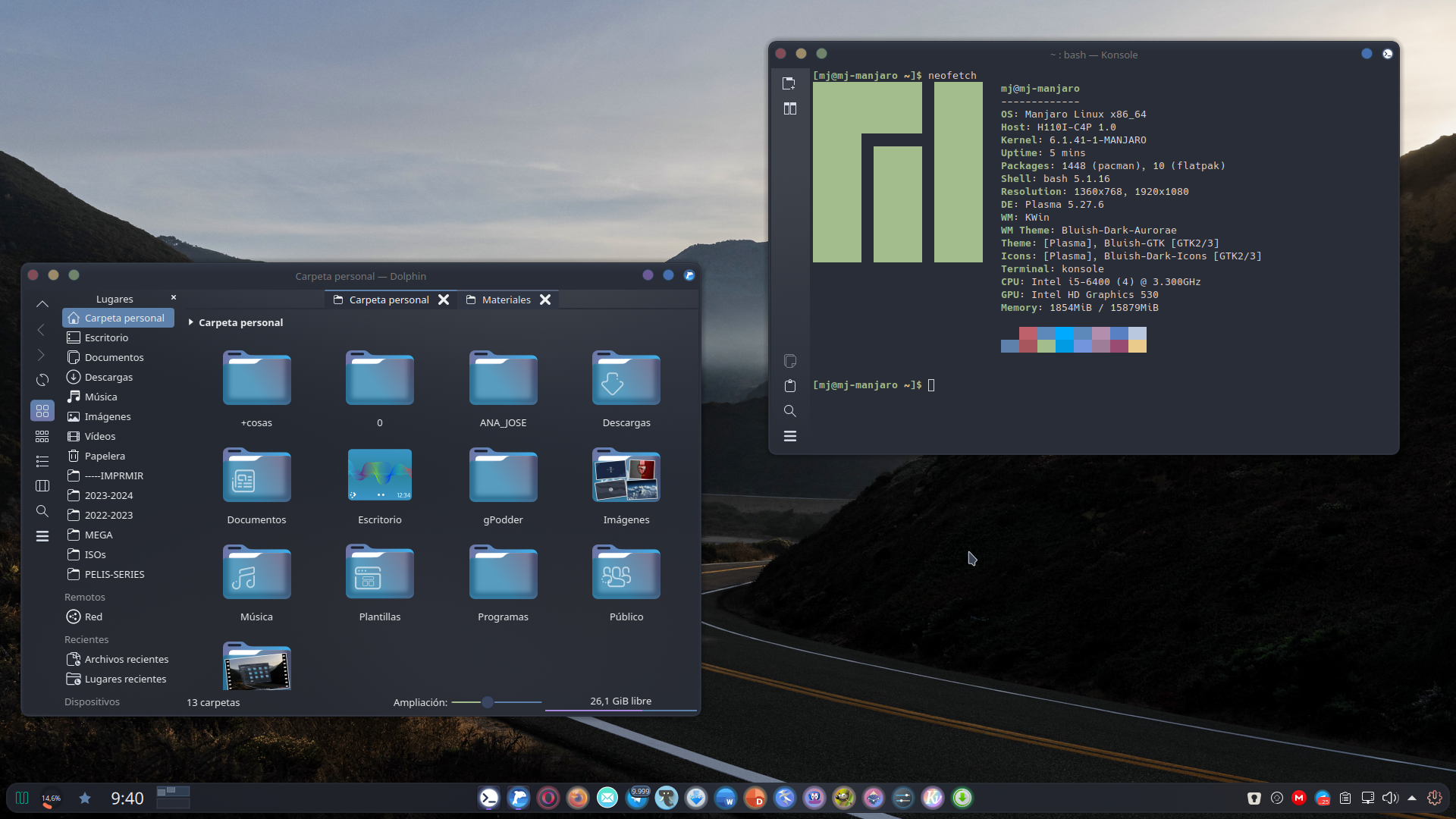Screen dimensions: 1456x819
Task: Open Vídeos in the places sidebar
Action: (x=118, y=436)
